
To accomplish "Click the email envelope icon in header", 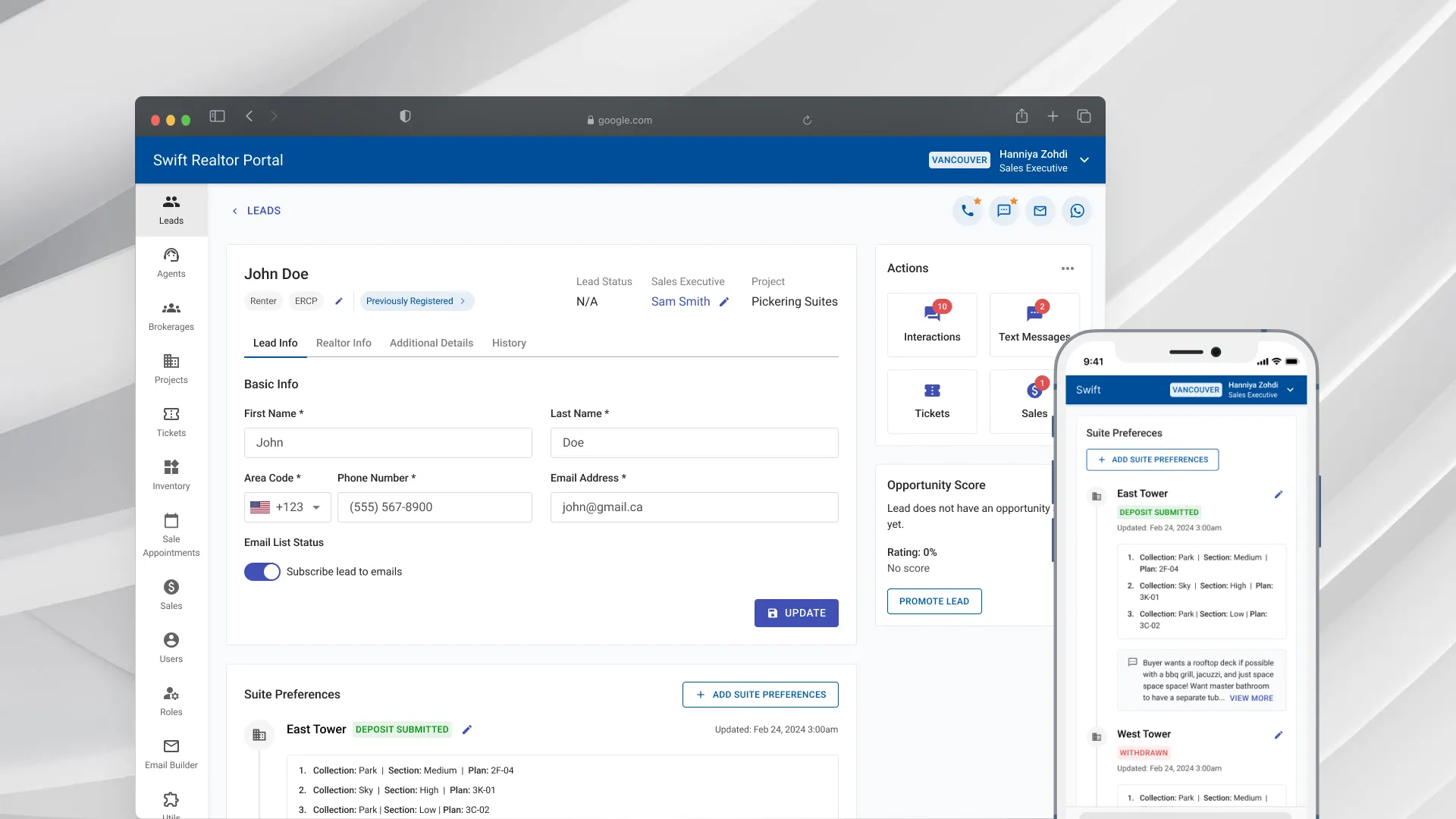I will [x=1040, y=211].
